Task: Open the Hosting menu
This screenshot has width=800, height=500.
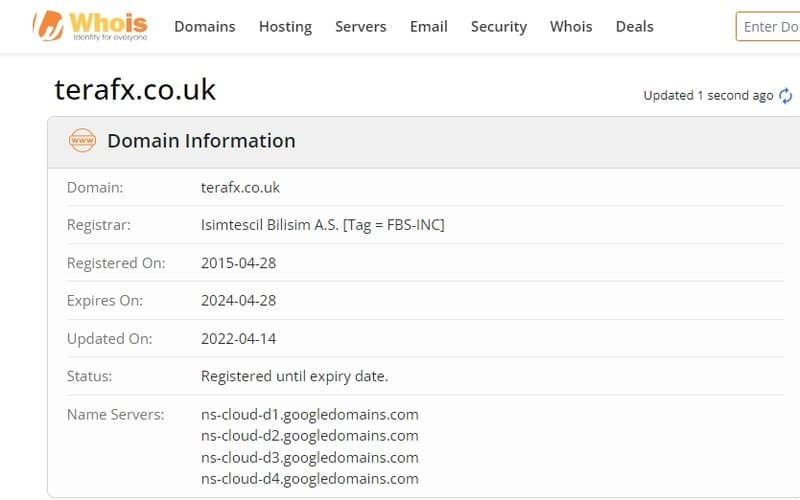Action: [285, 27]
